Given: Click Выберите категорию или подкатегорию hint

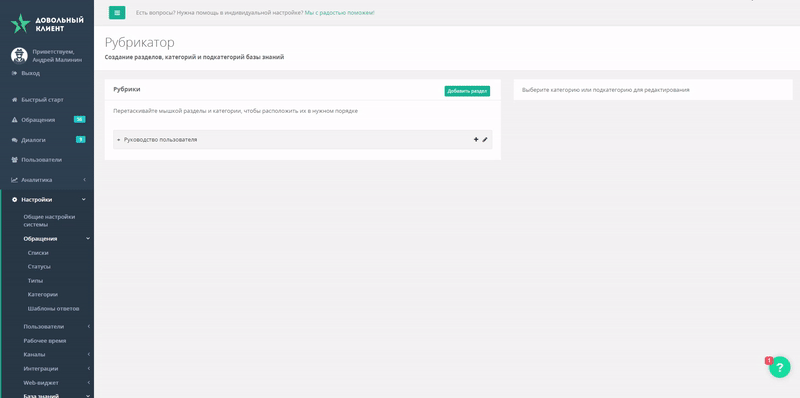Looking at the screenshot, I should click(x=606, y=90).
